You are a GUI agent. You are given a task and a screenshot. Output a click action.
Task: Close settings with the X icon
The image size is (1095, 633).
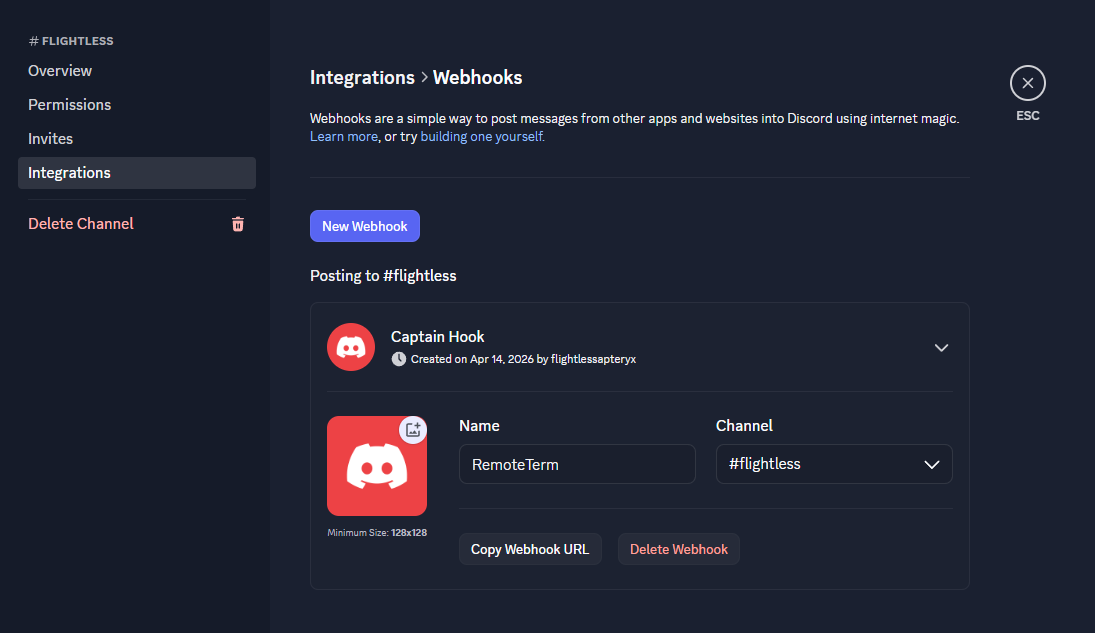pyautogui.click(x=1027, y=83)
